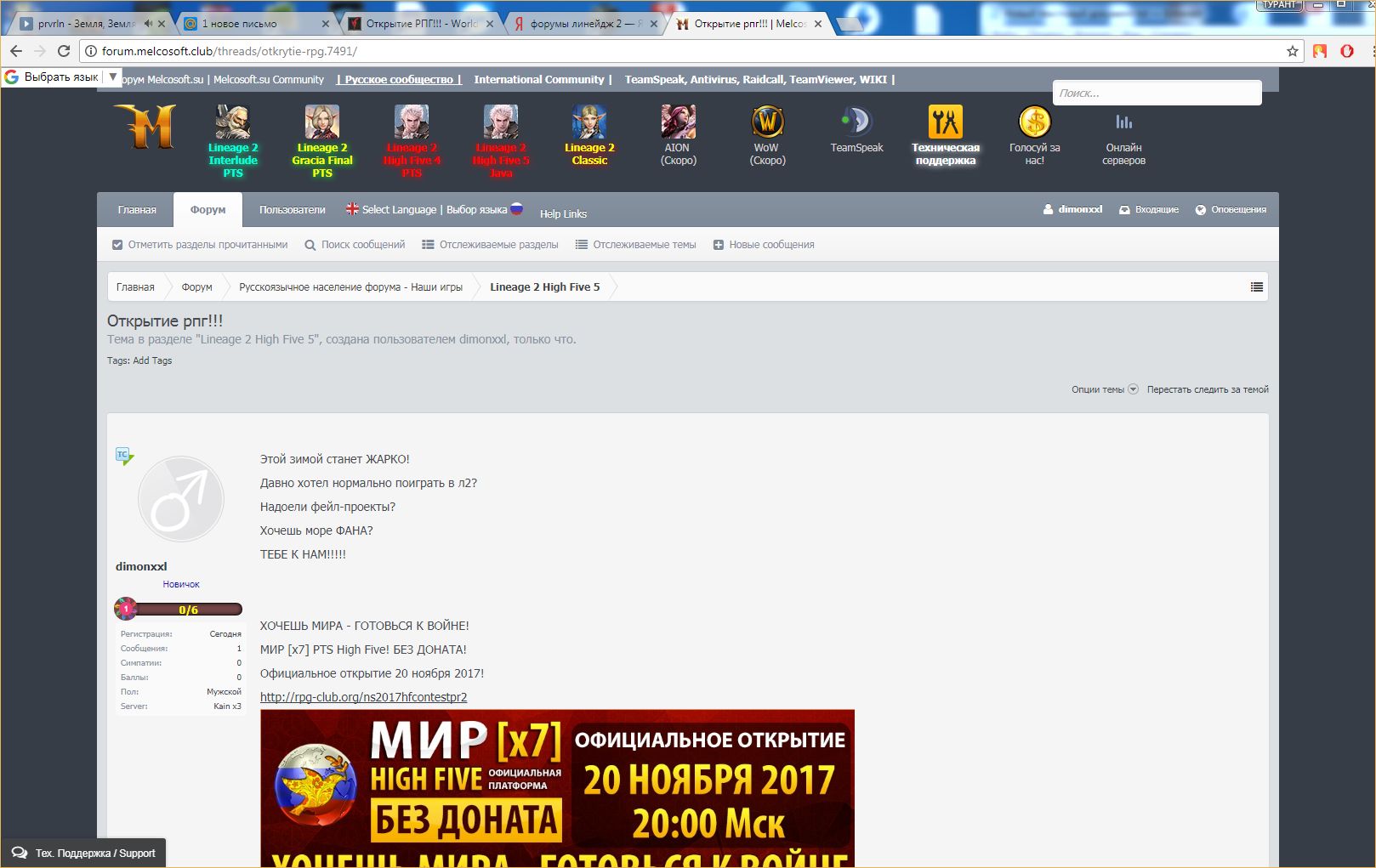
Task: Select the Форум navigation tab
Action: [208, 209]
